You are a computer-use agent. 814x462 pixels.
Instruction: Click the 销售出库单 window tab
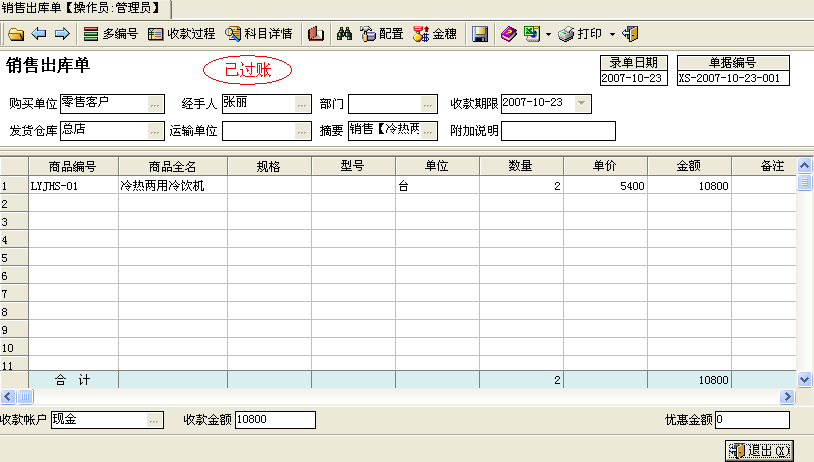pos(85,8)
